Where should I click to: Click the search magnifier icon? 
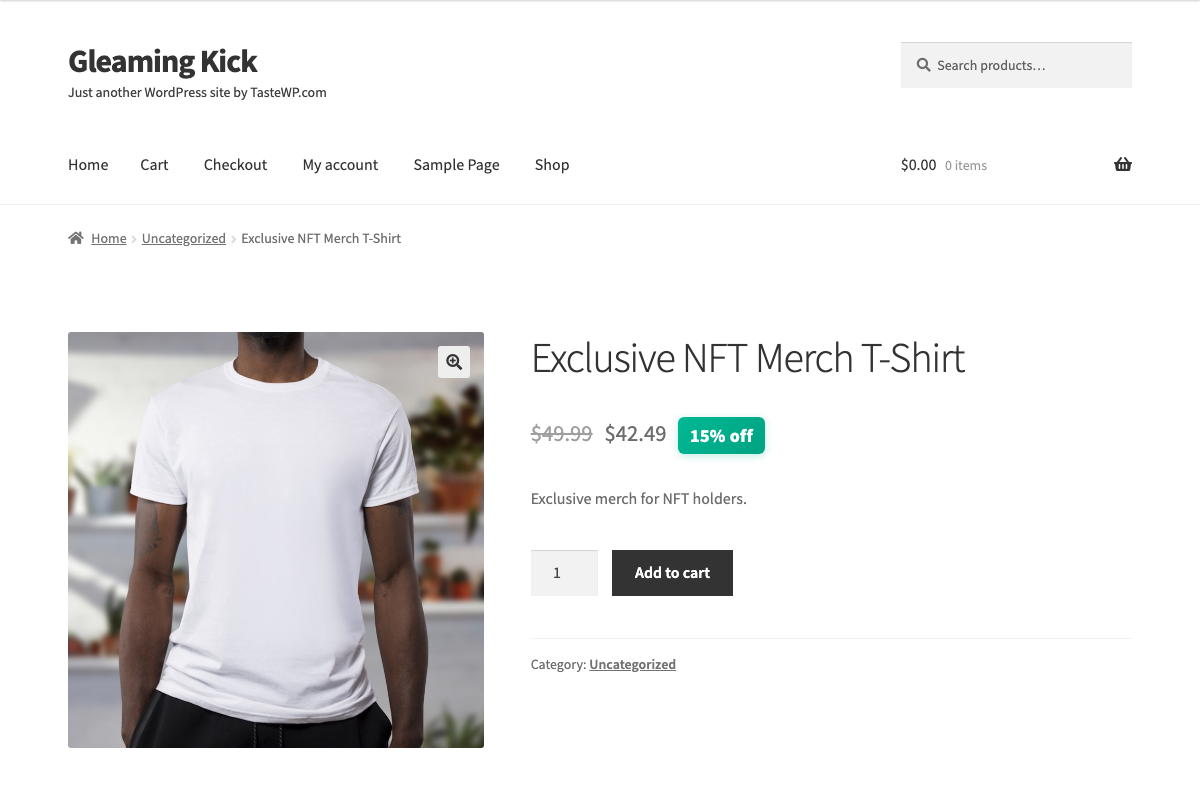pos(923,65)
